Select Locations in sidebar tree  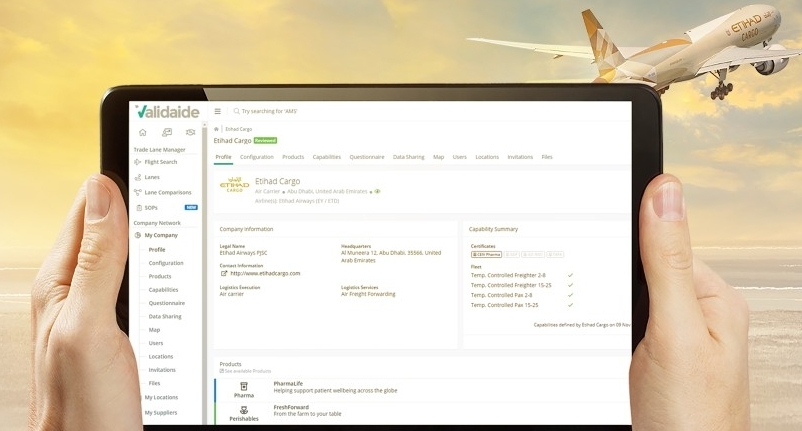point(161,356)
